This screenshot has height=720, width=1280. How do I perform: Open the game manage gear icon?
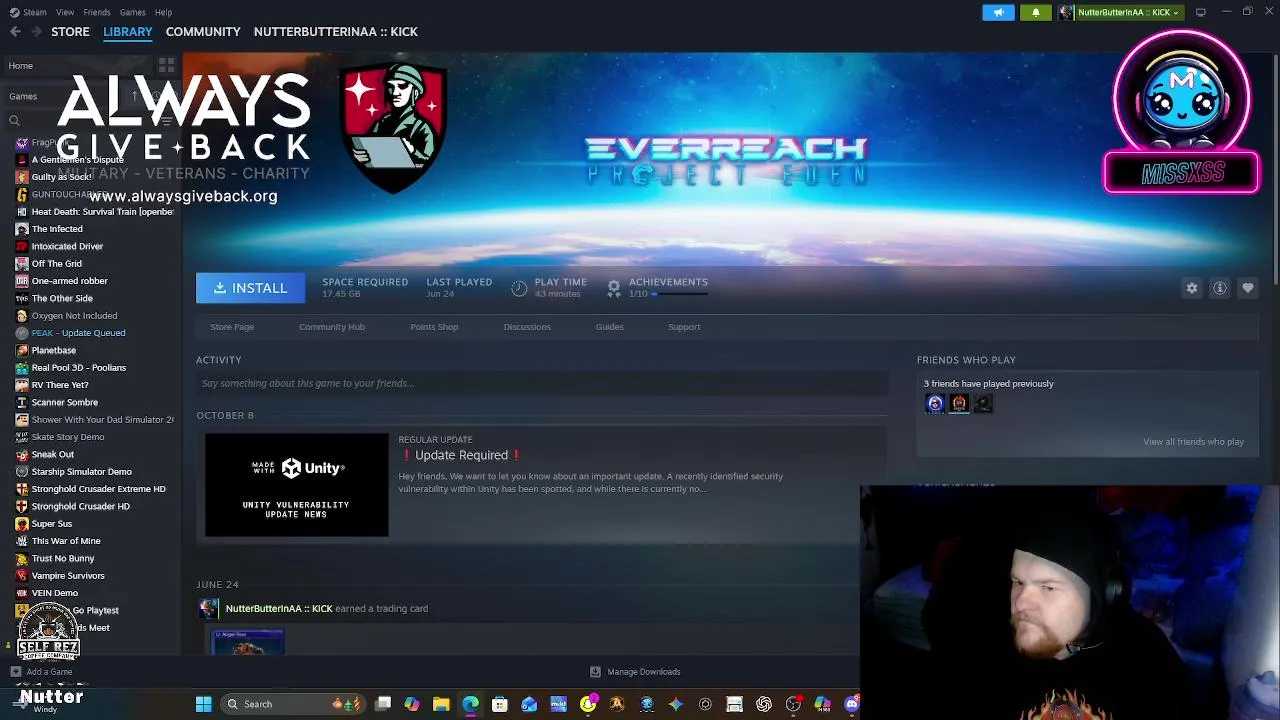1192,288
